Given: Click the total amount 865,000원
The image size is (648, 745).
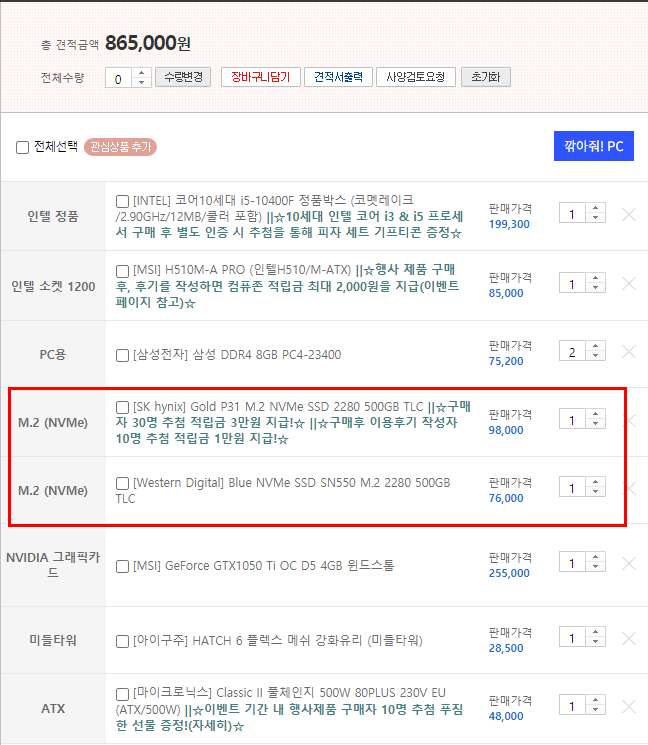Looking at the screenshot, I should (148, 43).
